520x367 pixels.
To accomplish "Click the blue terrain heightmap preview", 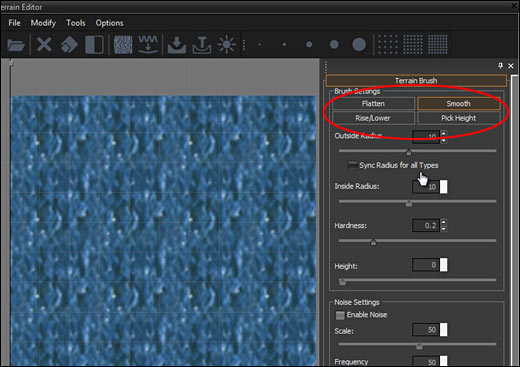I will (163, 231).
